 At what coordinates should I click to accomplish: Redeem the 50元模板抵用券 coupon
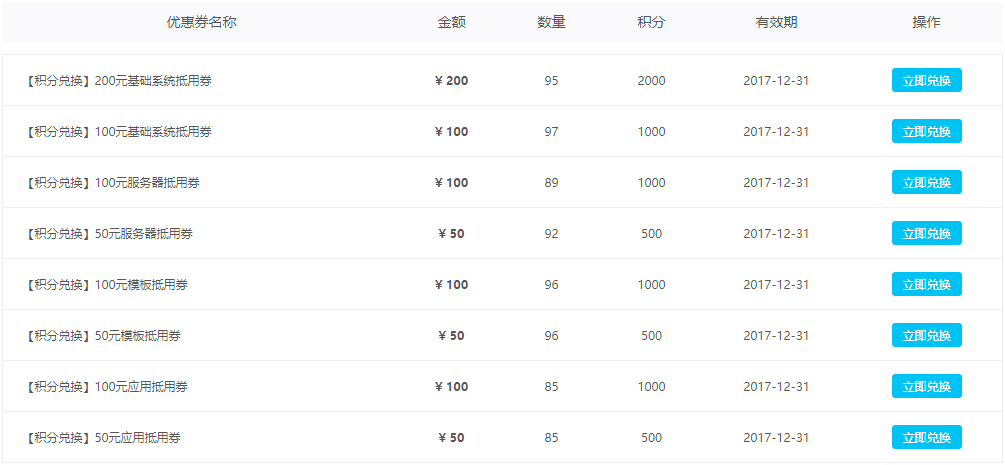(x=926, y=336)
